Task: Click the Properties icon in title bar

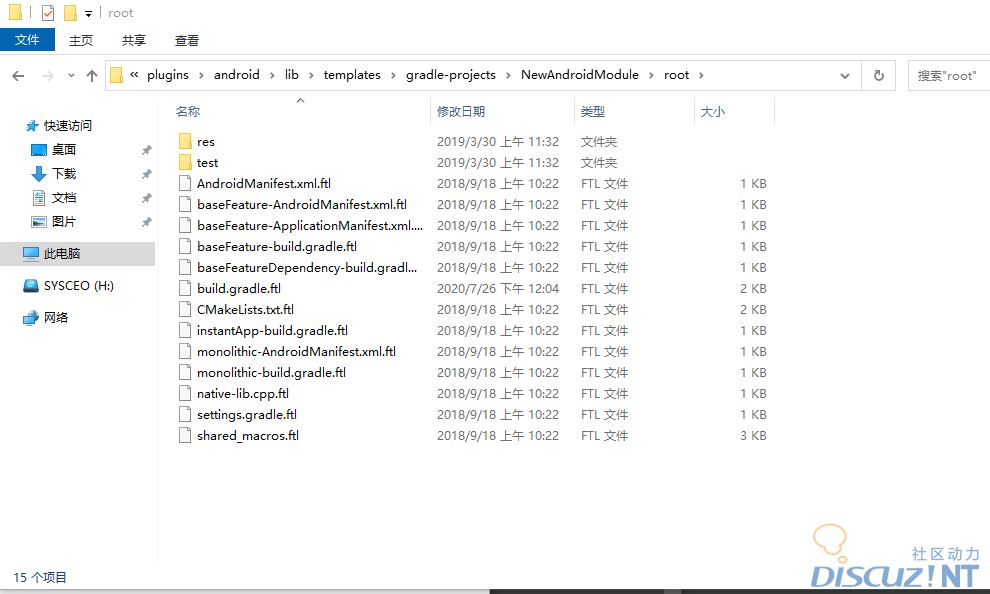Action: (x=48, y=13)
